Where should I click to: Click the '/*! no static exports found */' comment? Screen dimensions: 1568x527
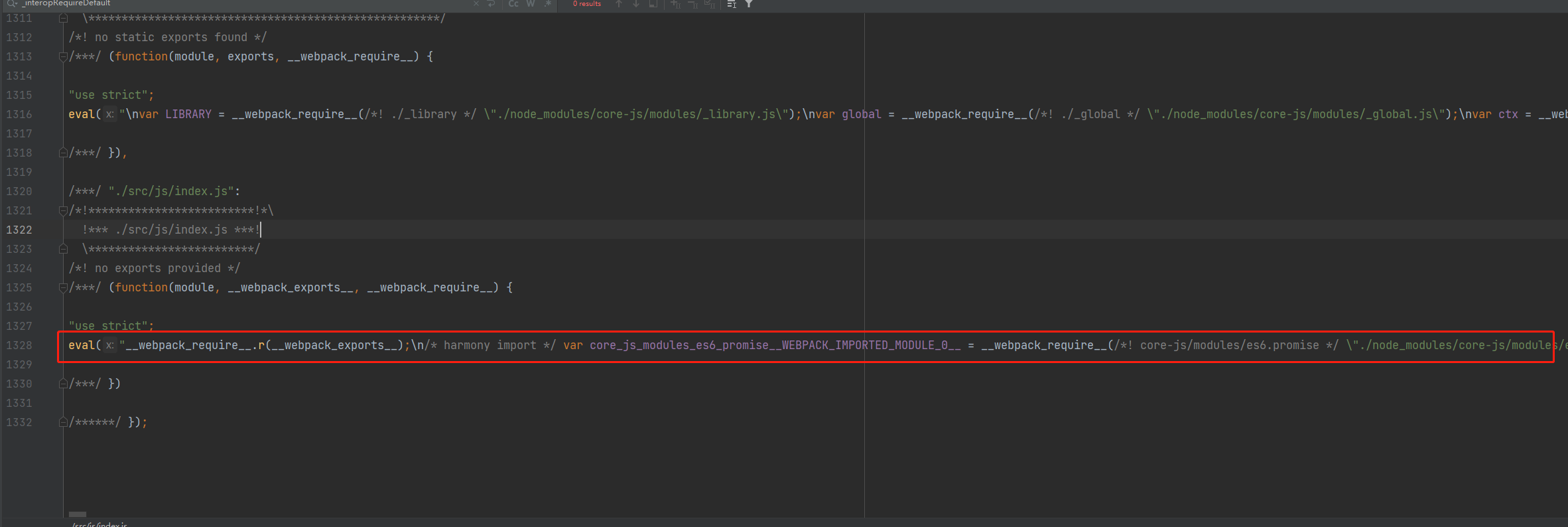click(168, 37)
